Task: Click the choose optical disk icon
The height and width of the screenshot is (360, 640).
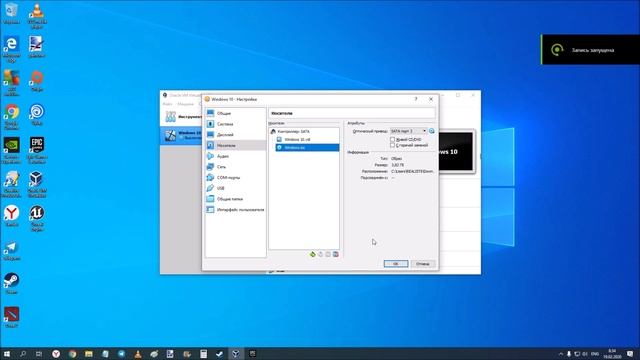Action: tap(432, 131)
